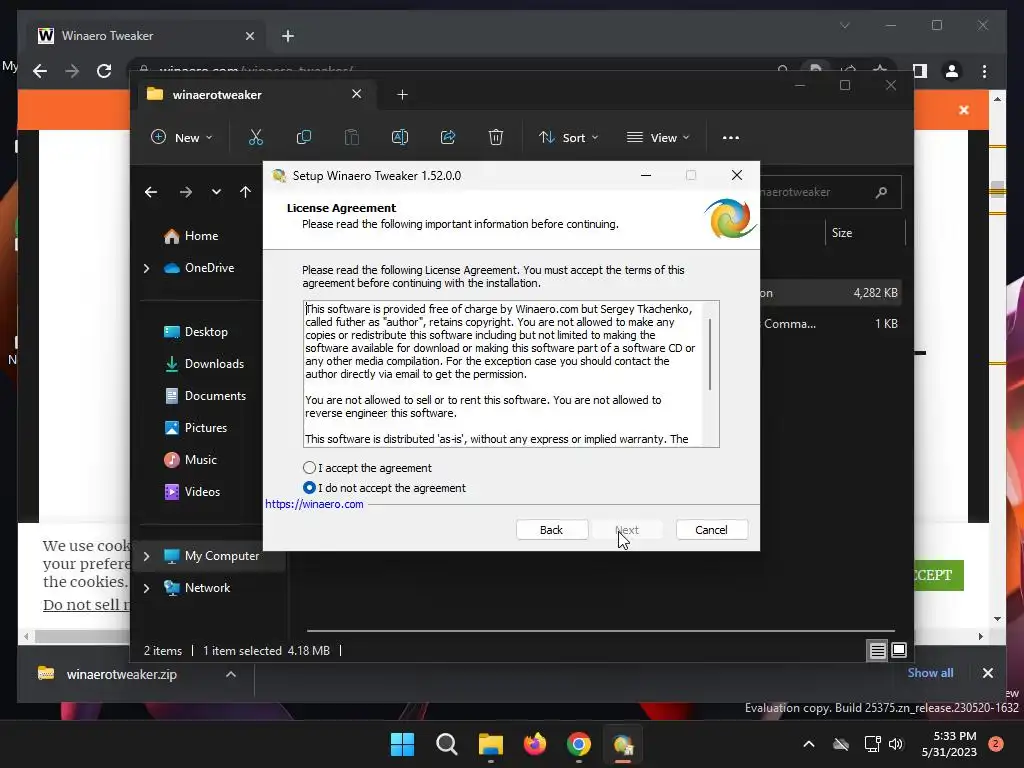This screenshot has height=768, width=1024.
Task: Expand Network in navigation pane
Action: 146,588
